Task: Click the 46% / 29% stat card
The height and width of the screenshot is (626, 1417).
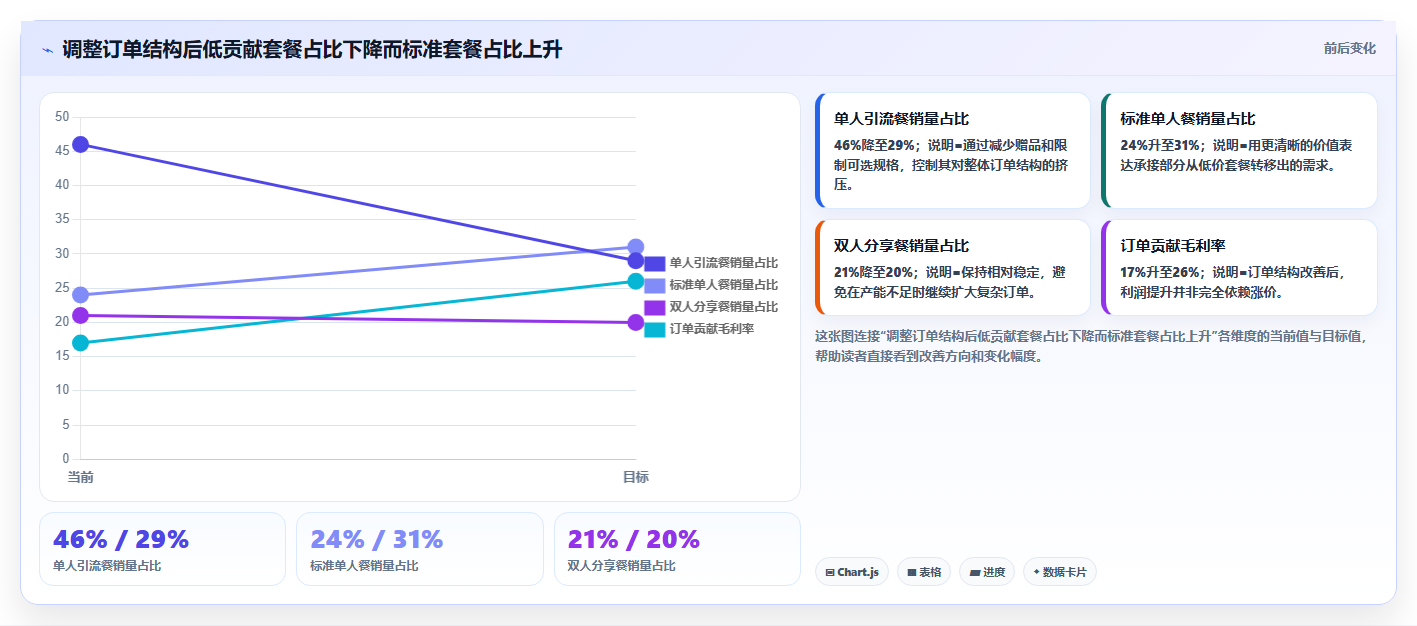Action: (x=162, y=549)
